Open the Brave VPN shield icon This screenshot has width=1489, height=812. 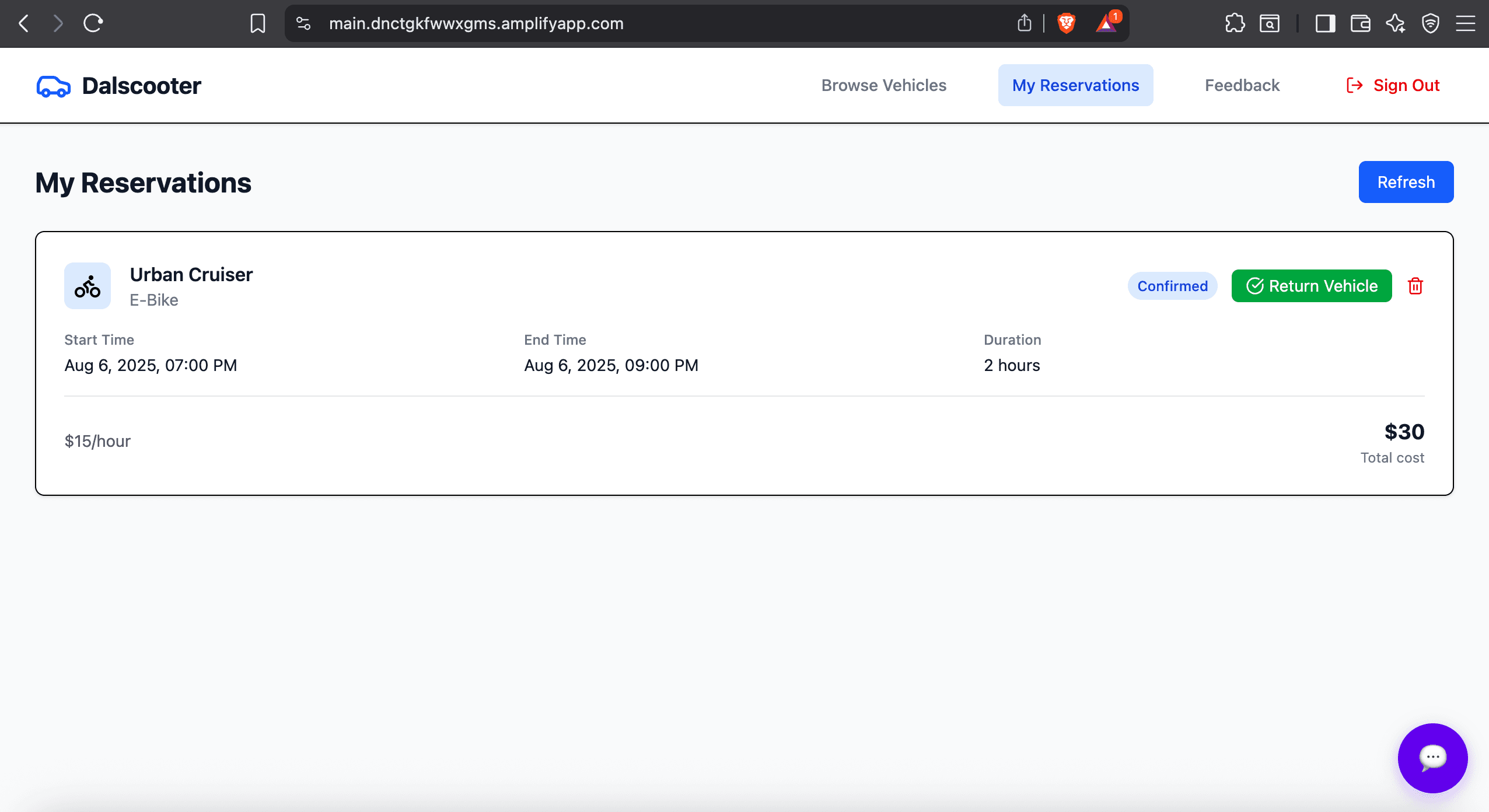(x=1430, y=23)
